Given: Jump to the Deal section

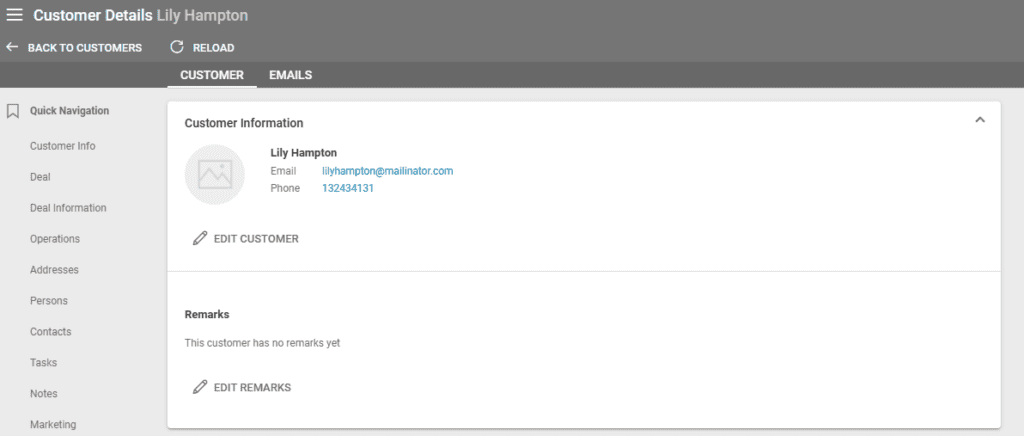Looking at the screenshot, I should [40, 177].
